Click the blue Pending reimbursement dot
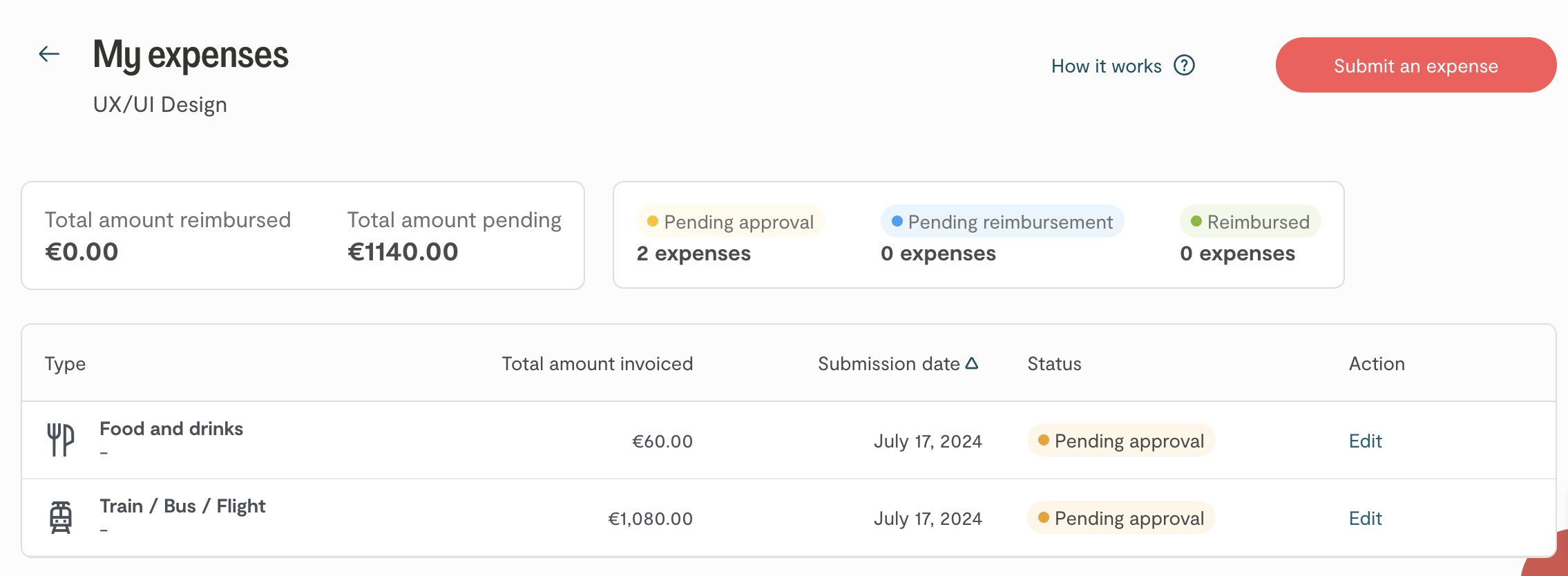The width and height of the screenshot is (1568, 576). (x=897, y=222)
